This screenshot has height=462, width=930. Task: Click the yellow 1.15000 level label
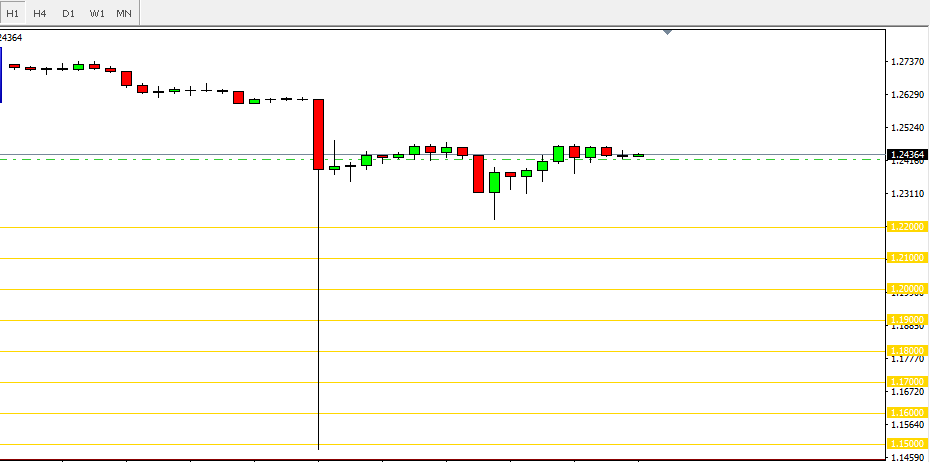tap(907, 444)
